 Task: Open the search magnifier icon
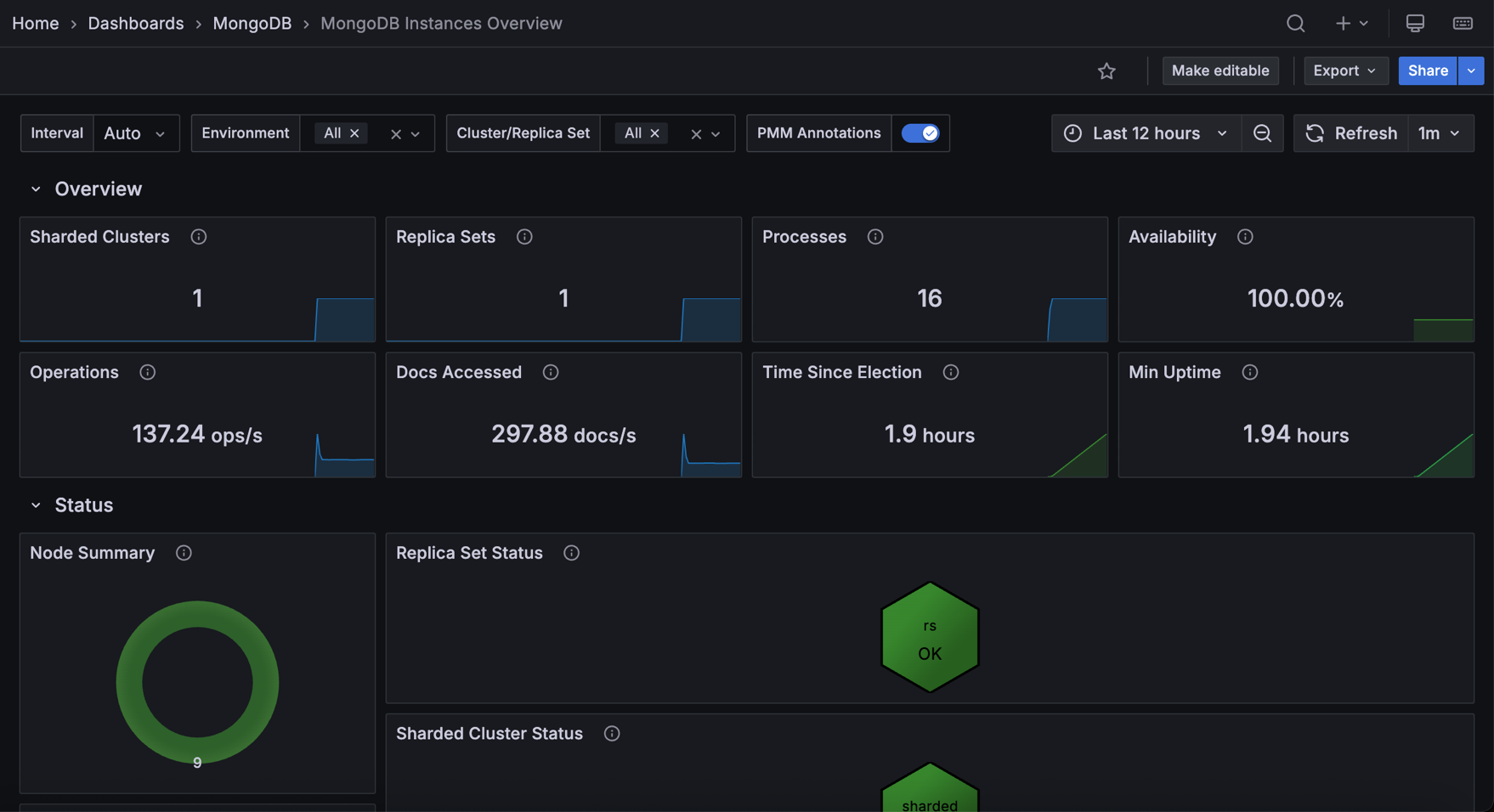pyautogui.click(x=1295, y=24)
